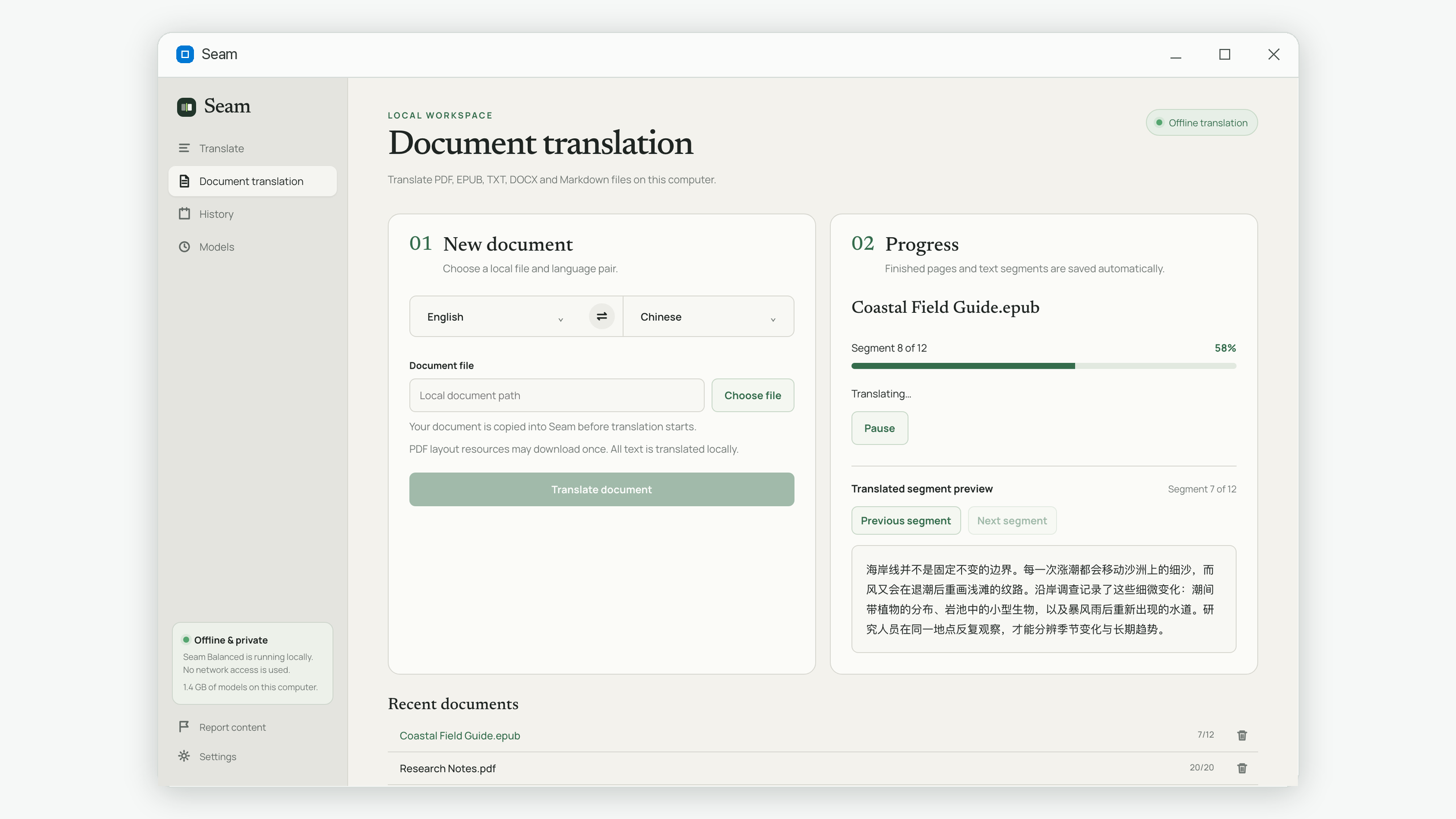Click the Offline translation status badge
The height and width of the screenshot is (819, 1456).
pyautogui.click(x=1201, y=122)
